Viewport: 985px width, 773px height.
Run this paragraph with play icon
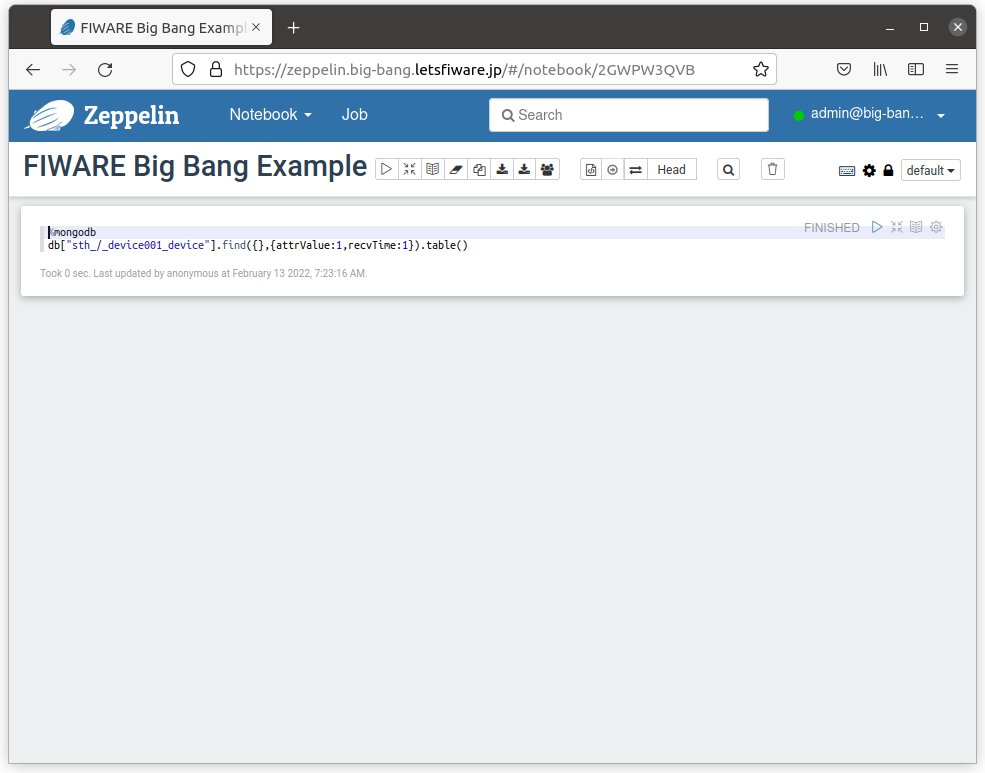point(877,227)
